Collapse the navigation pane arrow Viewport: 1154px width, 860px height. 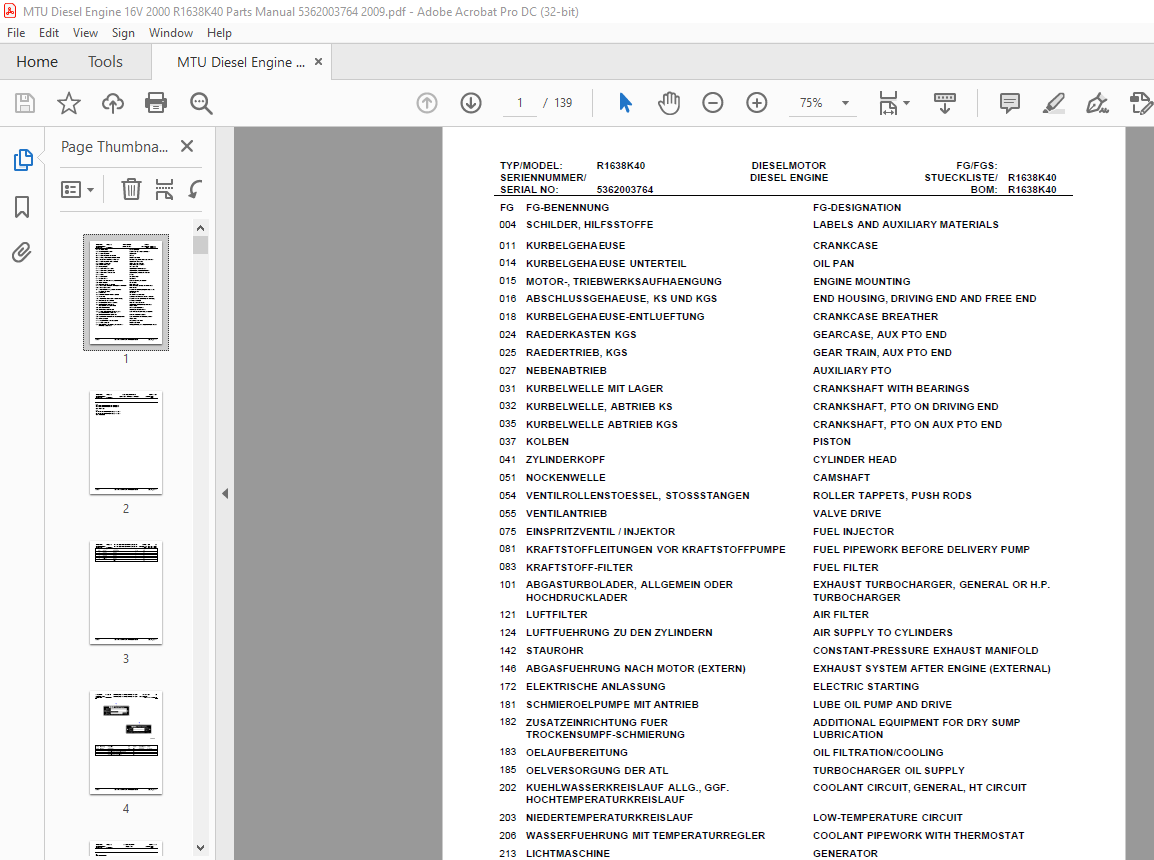tap(225, 494)
